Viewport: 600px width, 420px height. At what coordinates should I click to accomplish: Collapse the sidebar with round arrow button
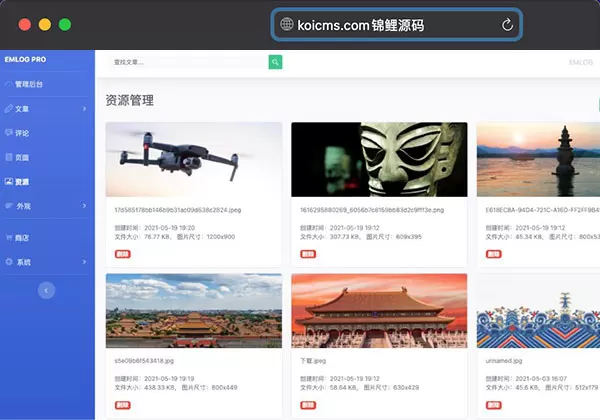pos(46,290)
